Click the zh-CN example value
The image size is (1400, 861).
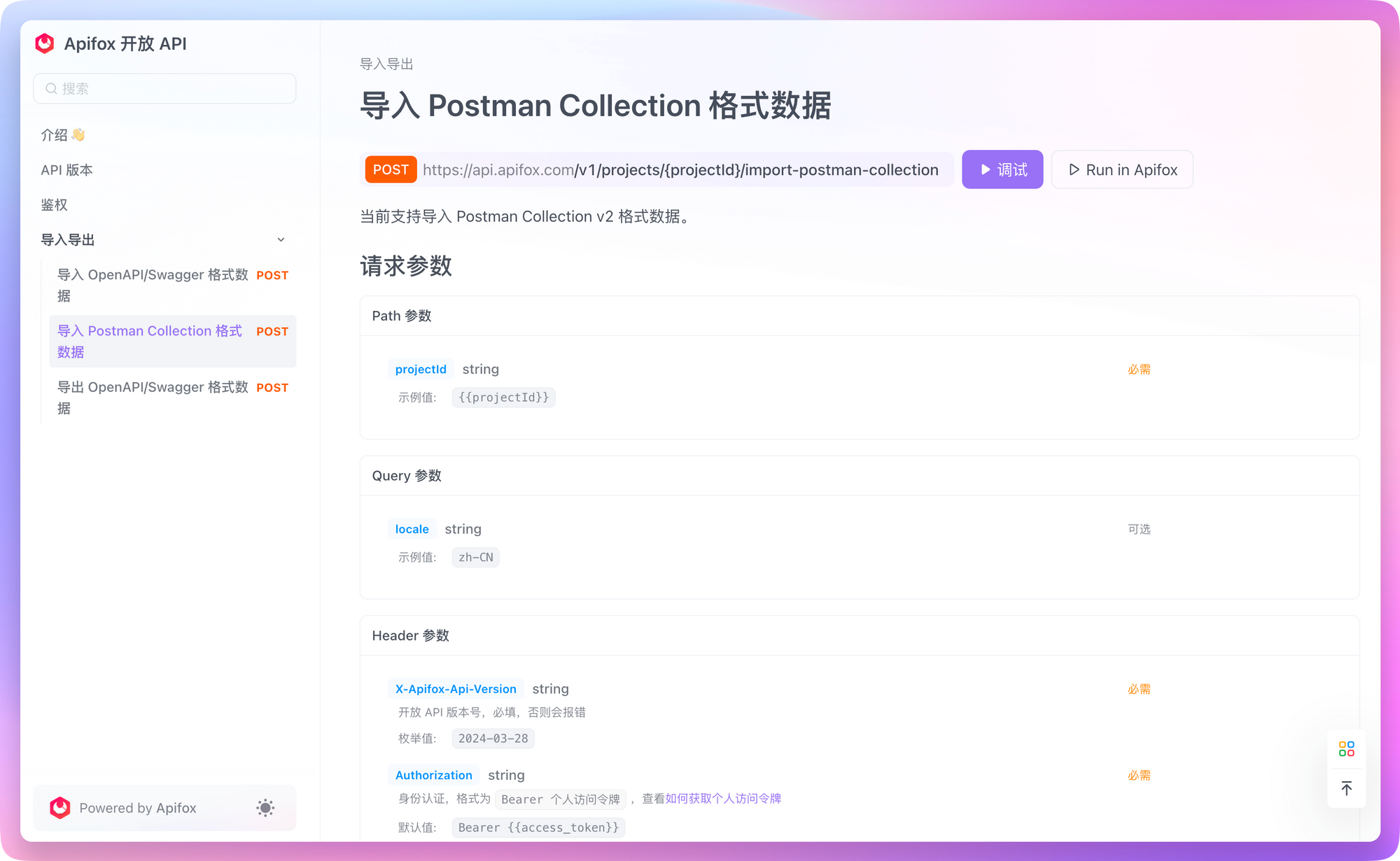pyautogui.click(x=476, y=557)
